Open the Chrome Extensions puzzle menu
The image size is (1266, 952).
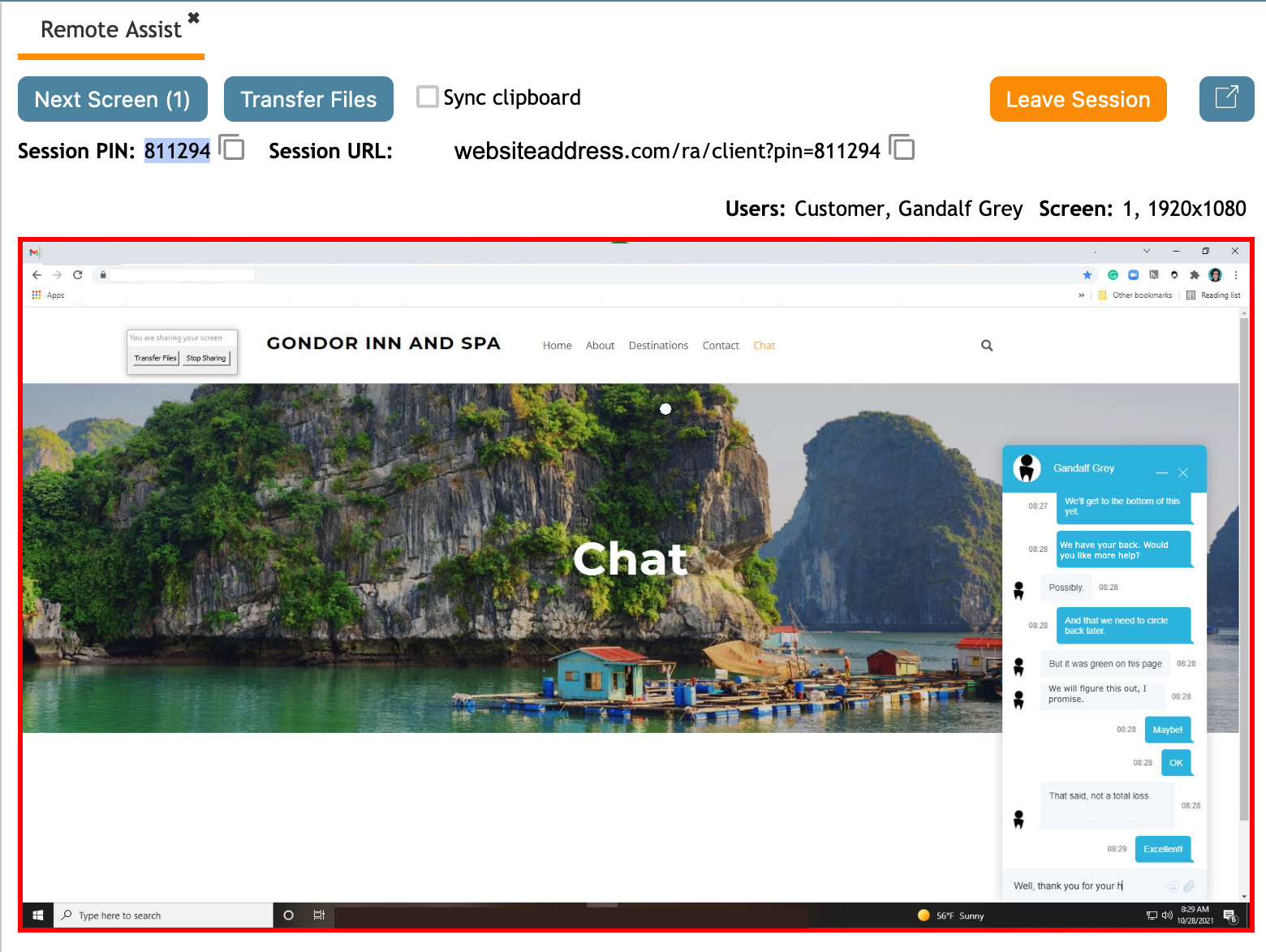[x=1195, y=275]
